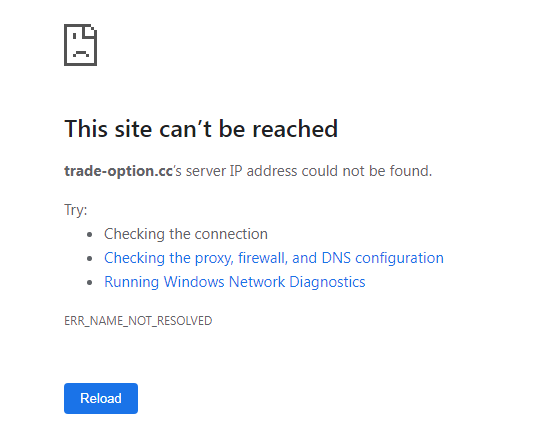Click the word 'server' in the error sentence
Screen dimensions: 554x436
coord(206,171)
